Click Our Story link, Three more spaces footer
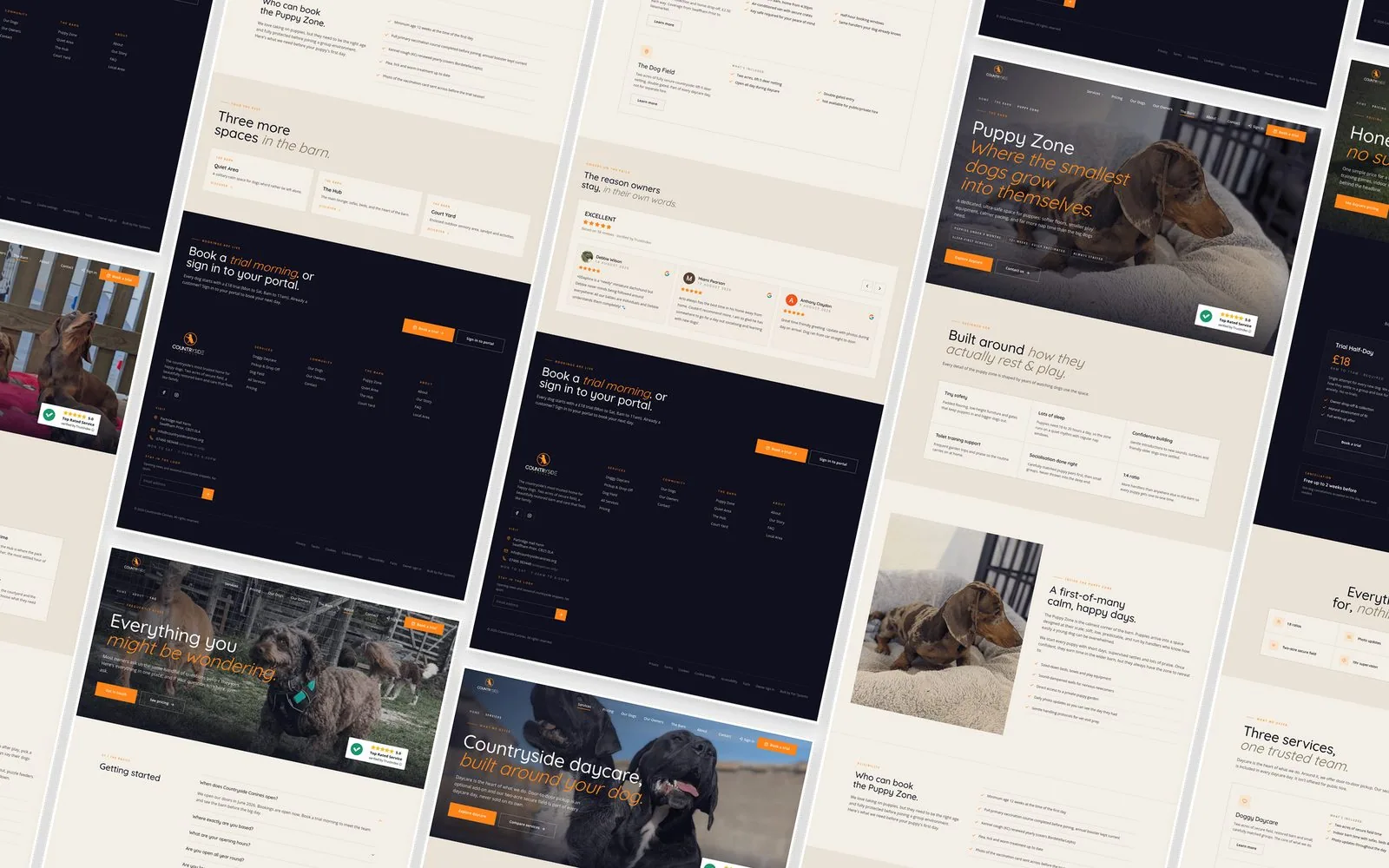The width and height of the screenshot is (1389, 868). pyautogui.click(x=423, y=400)
